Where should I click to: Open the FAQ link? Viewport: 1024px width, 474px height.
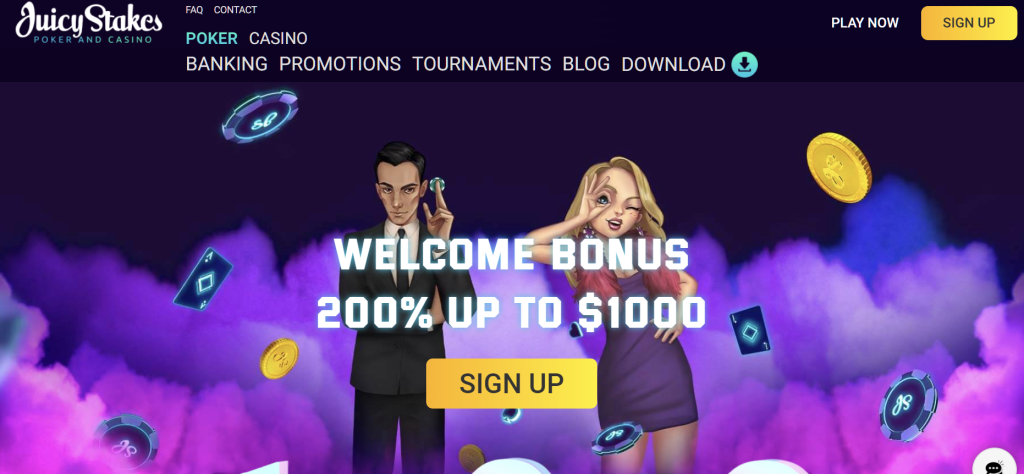[x=194, y=10]
